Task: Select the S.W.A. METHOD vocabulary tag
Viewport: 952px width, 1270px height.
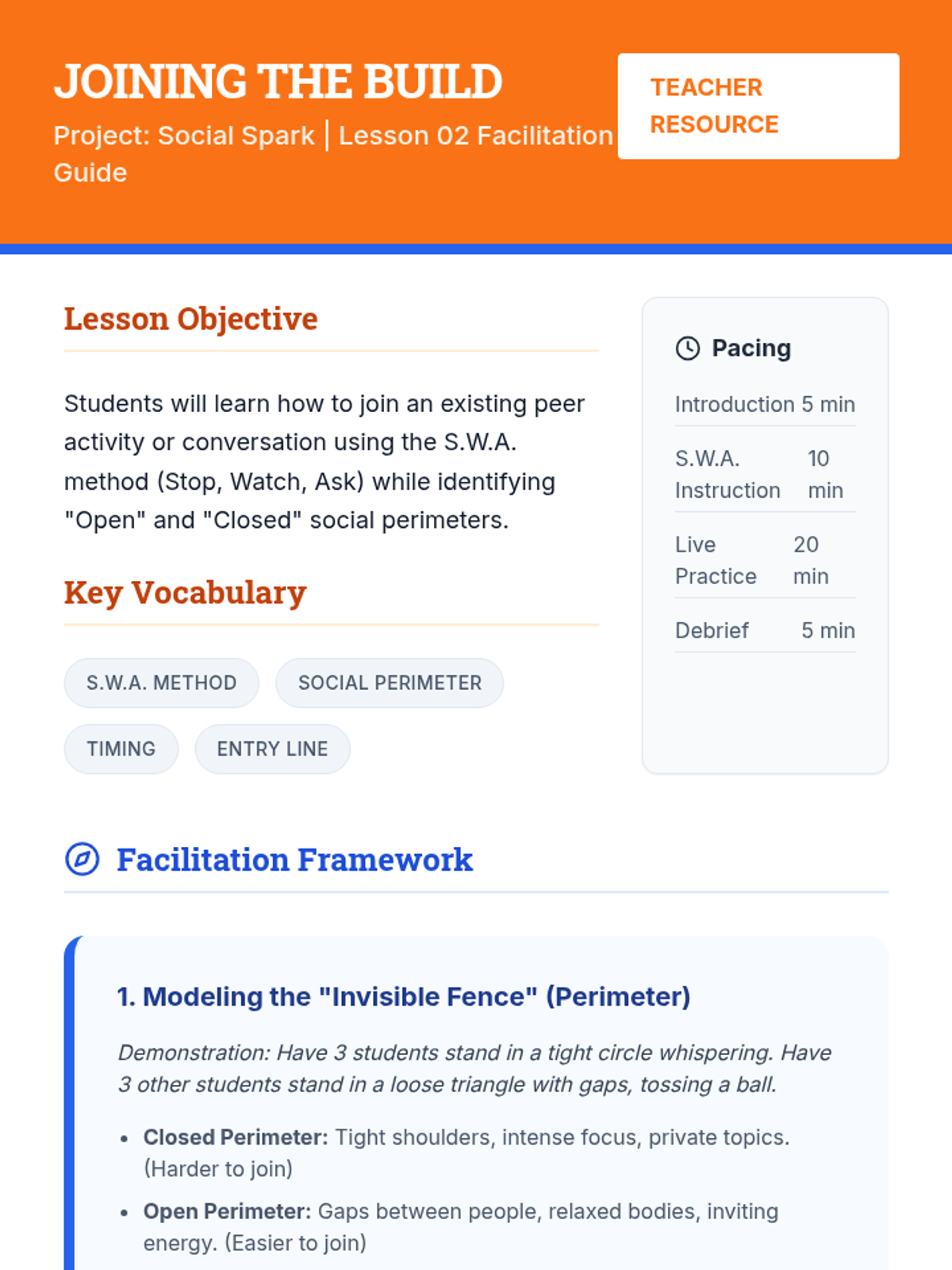Action: 162,683
